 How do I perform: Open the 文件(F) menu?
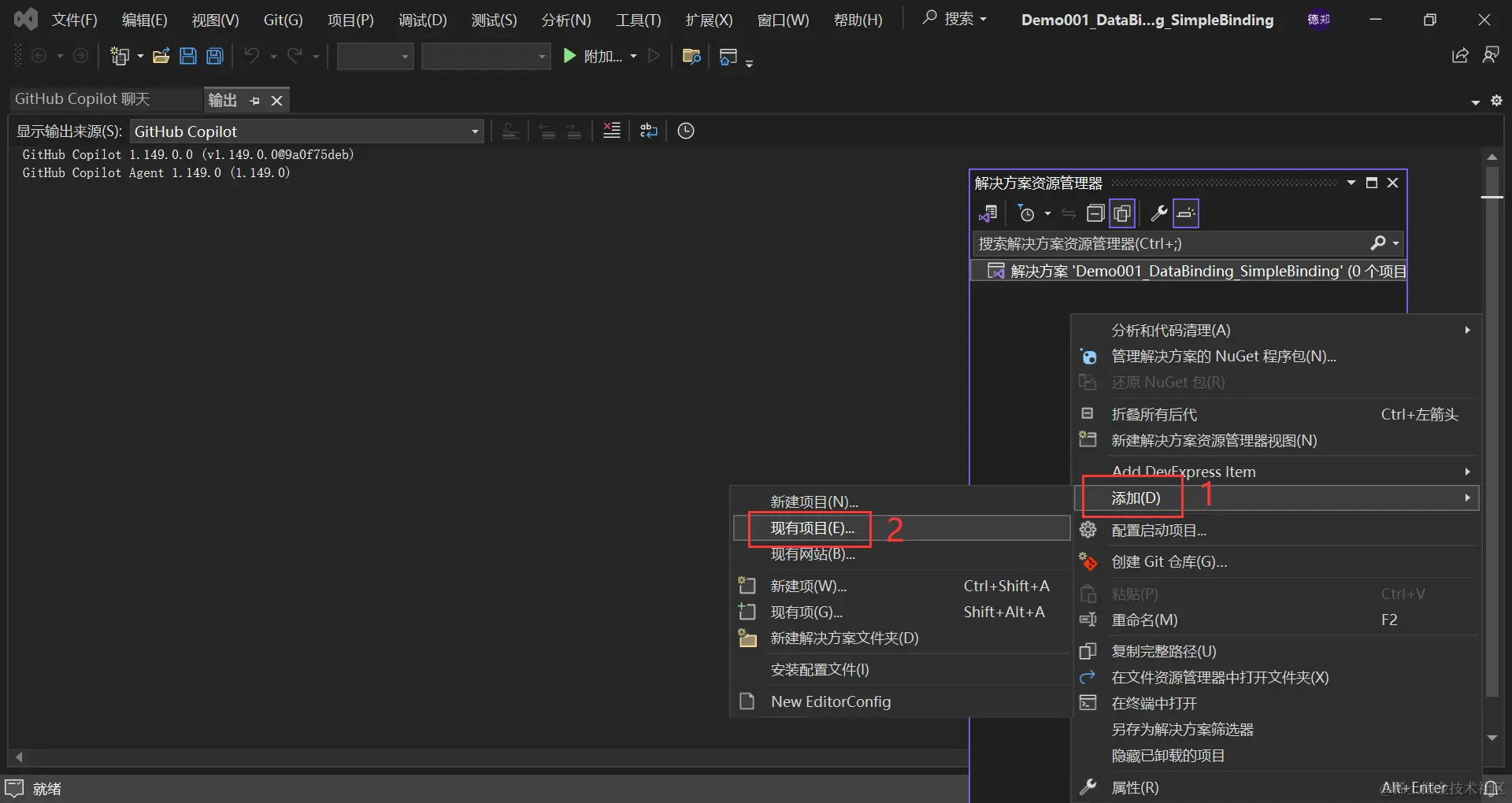click(x=75, y=20)
